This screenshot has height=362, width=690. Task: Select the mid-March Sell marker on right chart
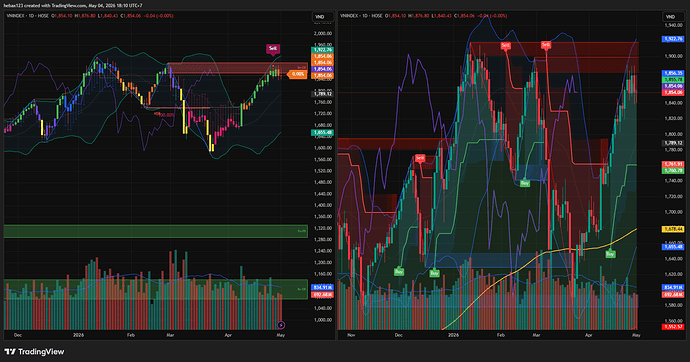coord(546,45)
